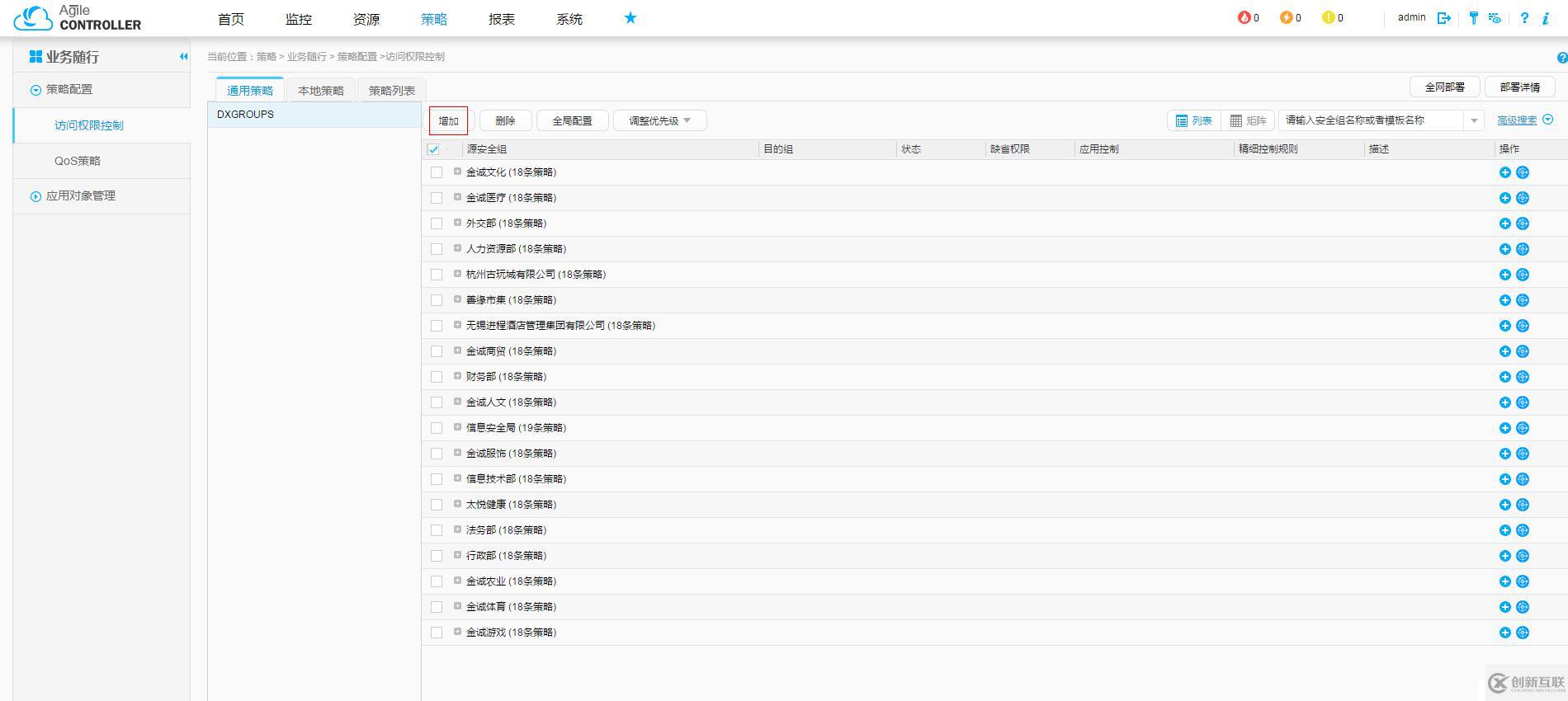Click the target icon in 太悦健康 row
This screenshot has height=701, width=1568.
tap(1523, 505)
